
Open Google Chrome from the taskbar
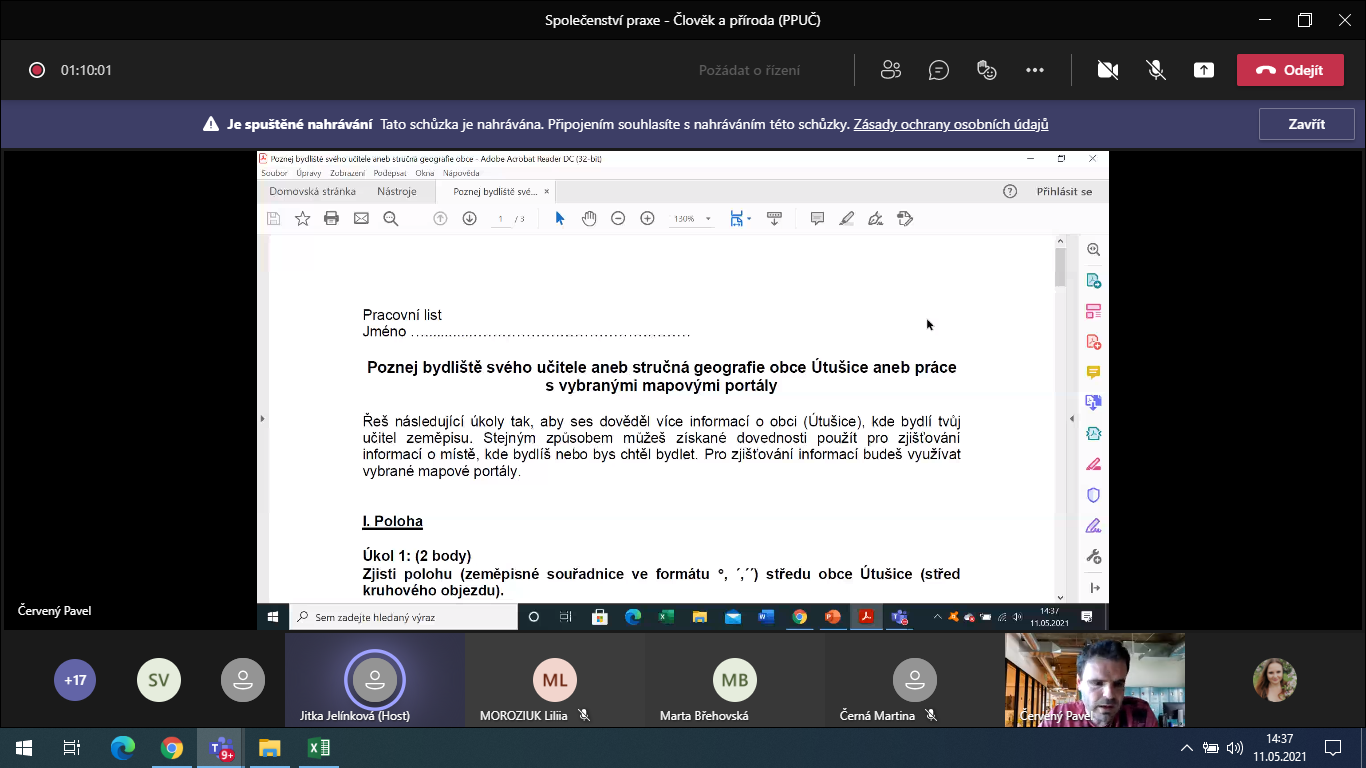point(172,748)
